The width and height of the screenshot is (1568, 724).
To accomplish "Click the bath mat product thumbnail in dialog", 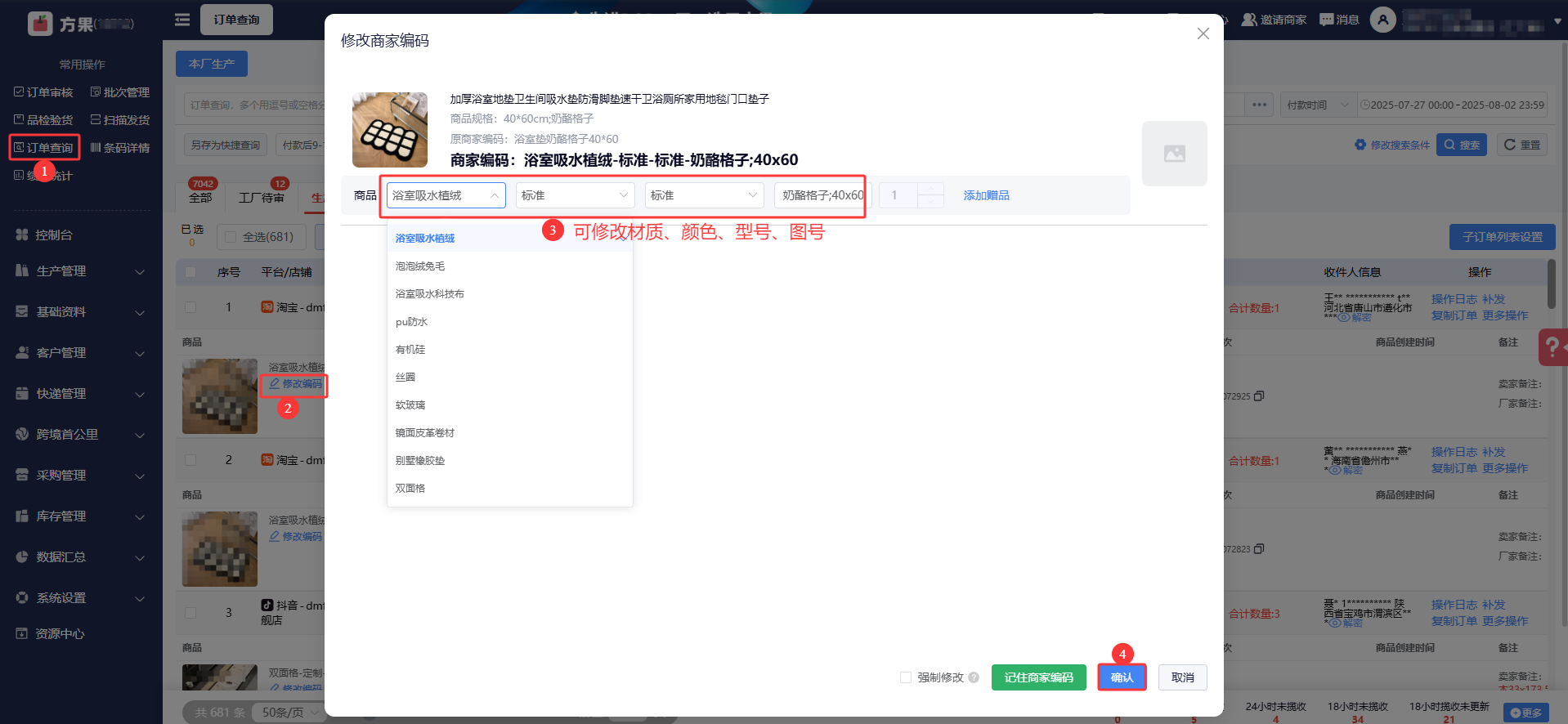I will [390, 130].
